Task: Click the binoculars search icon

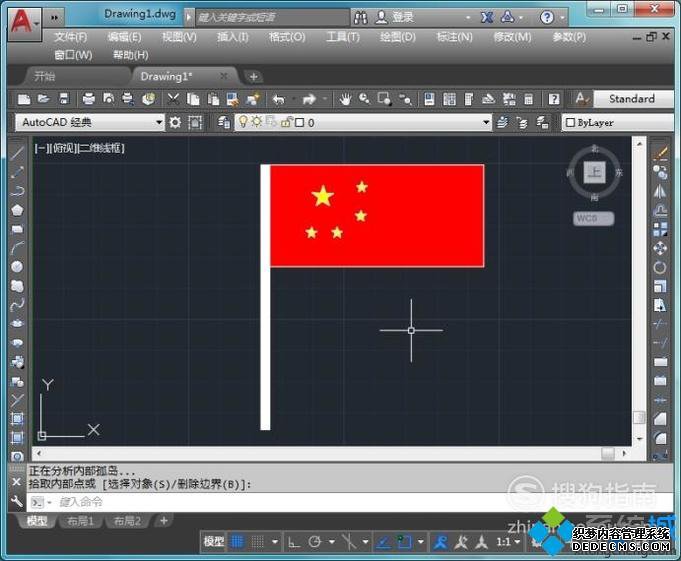Action: [x=360, y=17]
